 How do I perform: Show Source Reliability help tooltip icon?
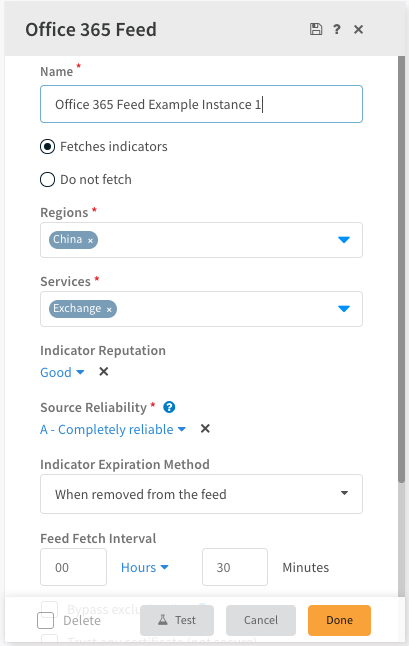point(169,407)
